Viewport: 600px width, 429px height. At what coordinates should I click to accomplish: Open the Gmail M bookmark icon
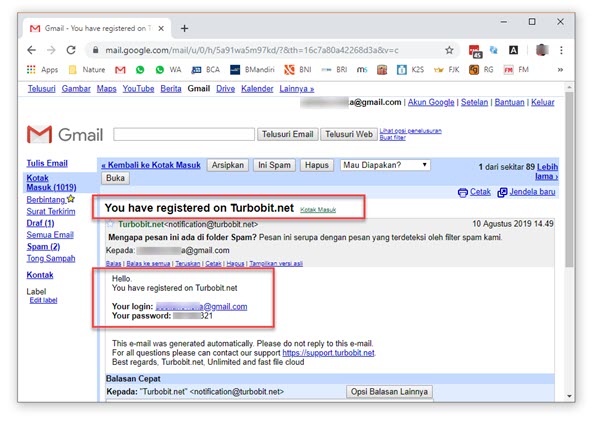120,70
